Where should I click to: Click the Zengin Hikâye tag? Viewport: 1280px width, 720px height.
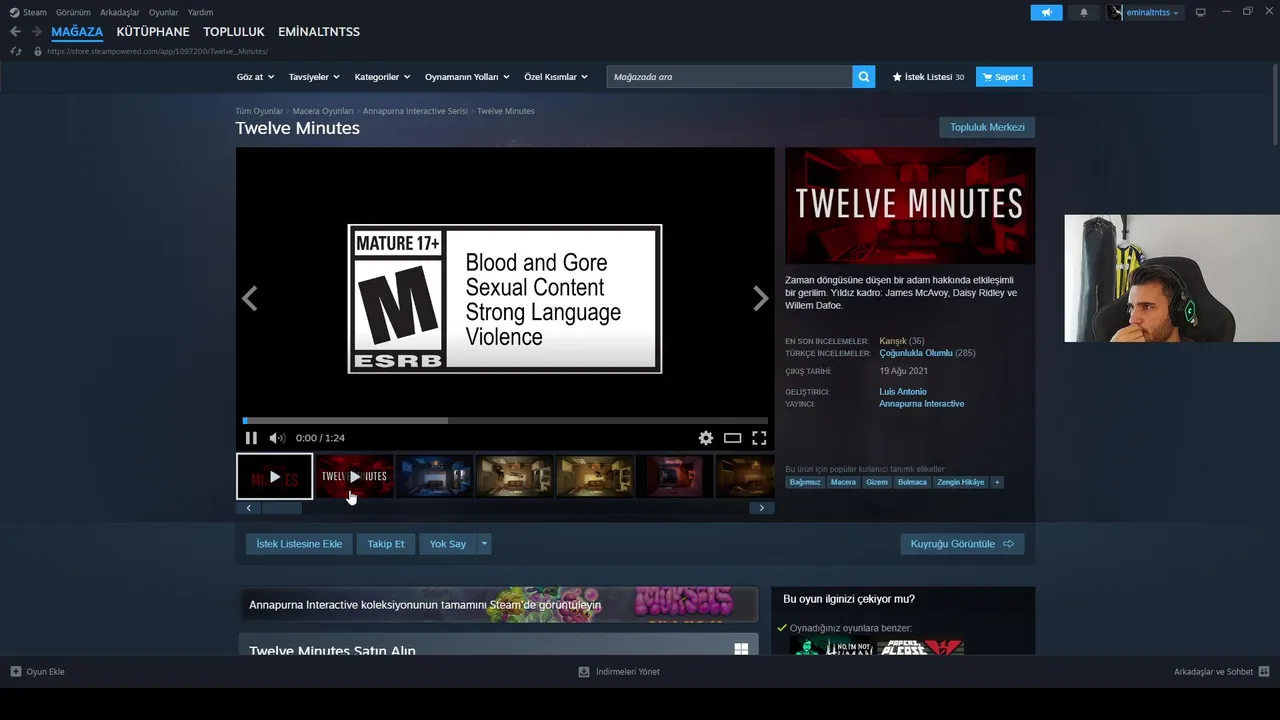click(960, 482)
